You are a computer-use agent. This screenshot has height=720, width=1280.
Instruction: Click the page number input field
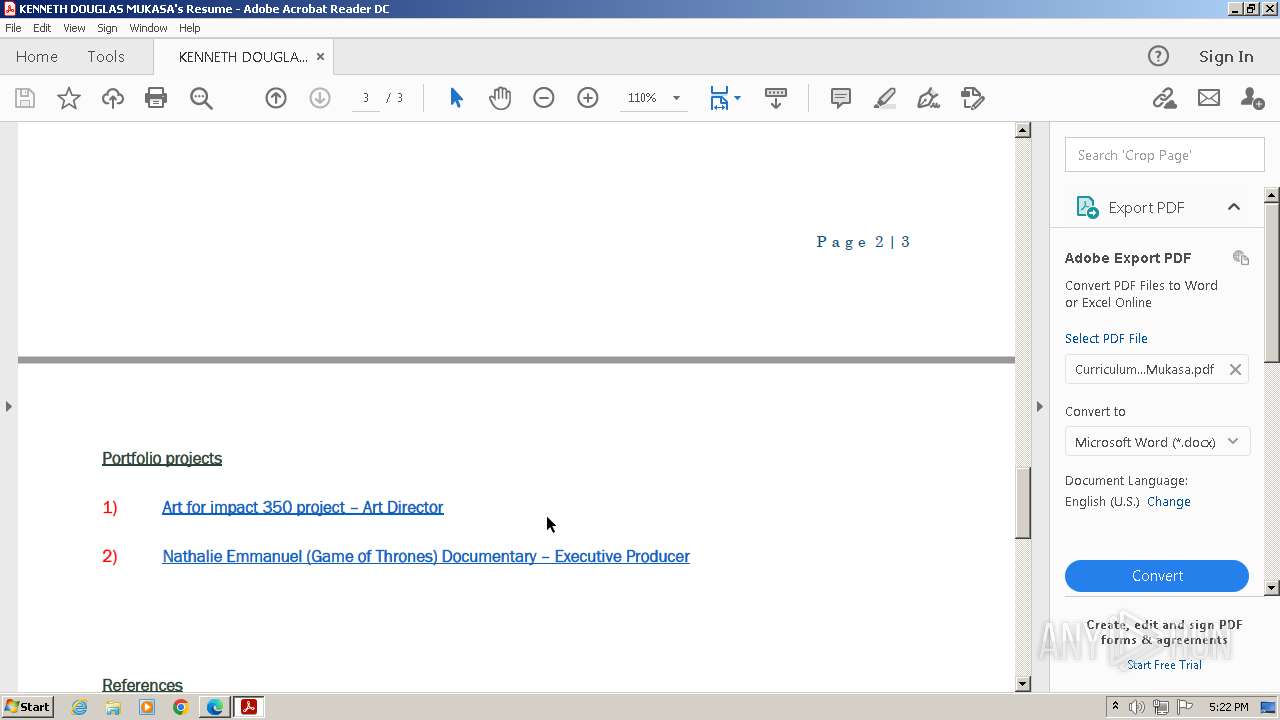click(x=366, y=98)
